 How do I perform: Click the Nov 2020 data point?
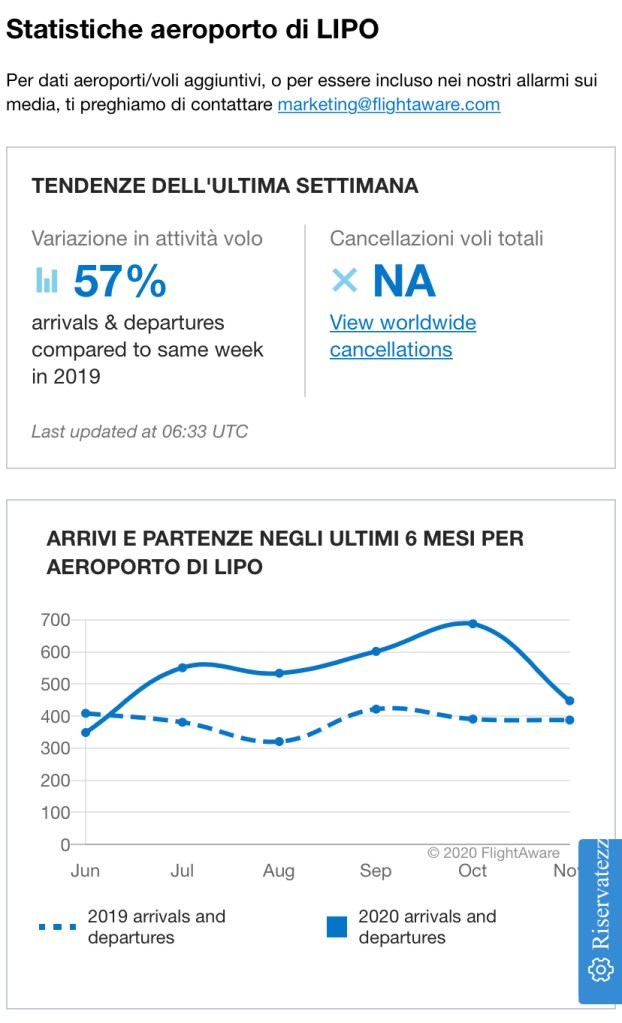click(569, 700)
